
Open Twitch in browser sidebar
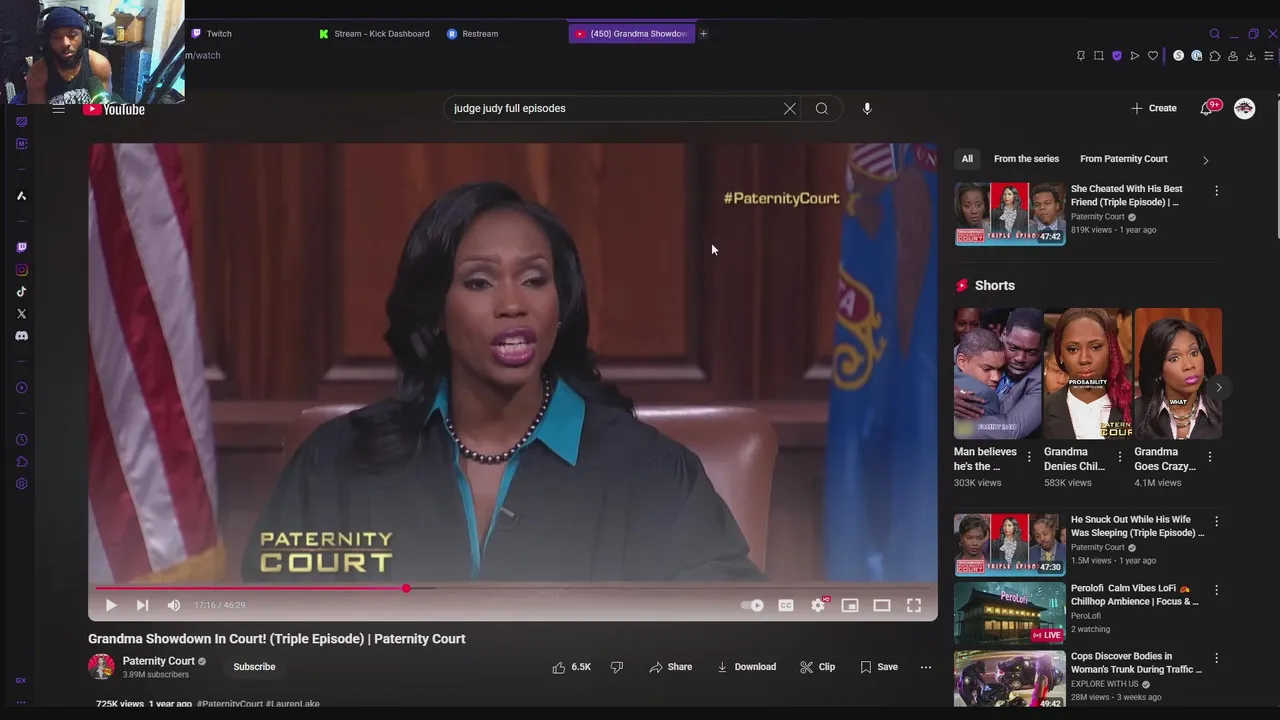click(x=21, y=247)
